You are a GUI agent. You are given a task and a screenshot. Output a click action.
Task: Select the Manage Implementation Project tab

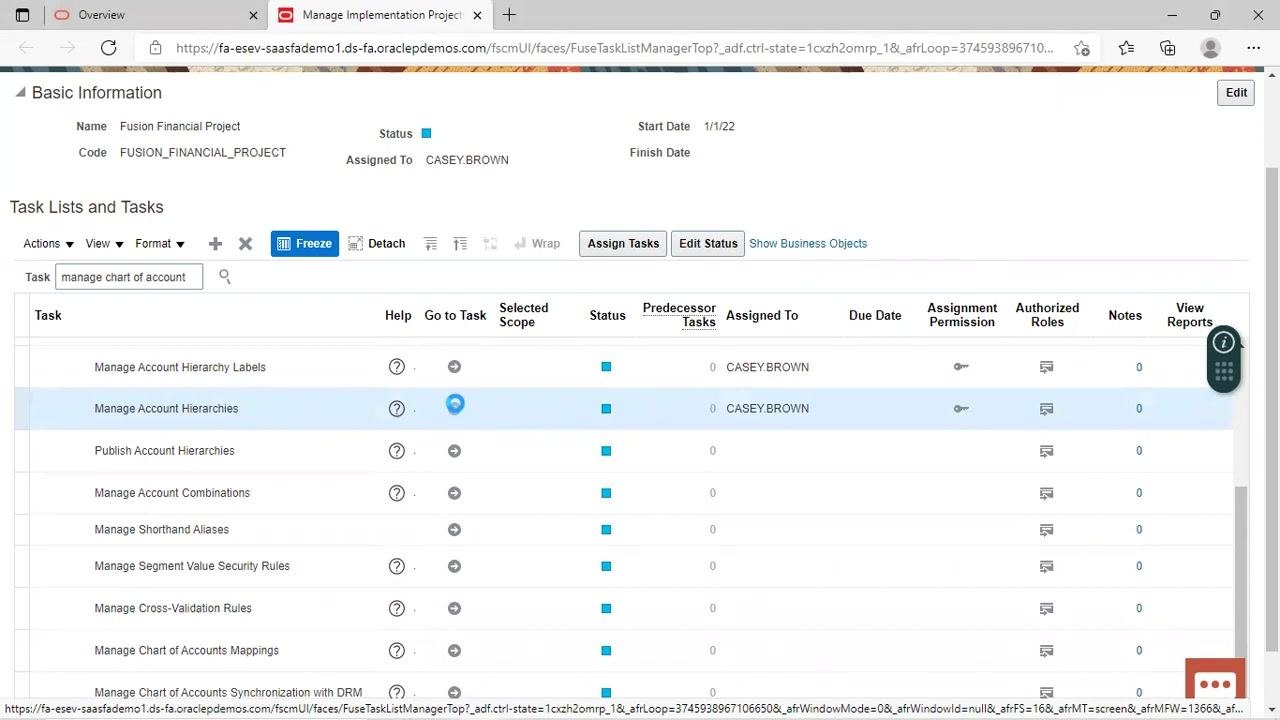click(x=381, y=15)
